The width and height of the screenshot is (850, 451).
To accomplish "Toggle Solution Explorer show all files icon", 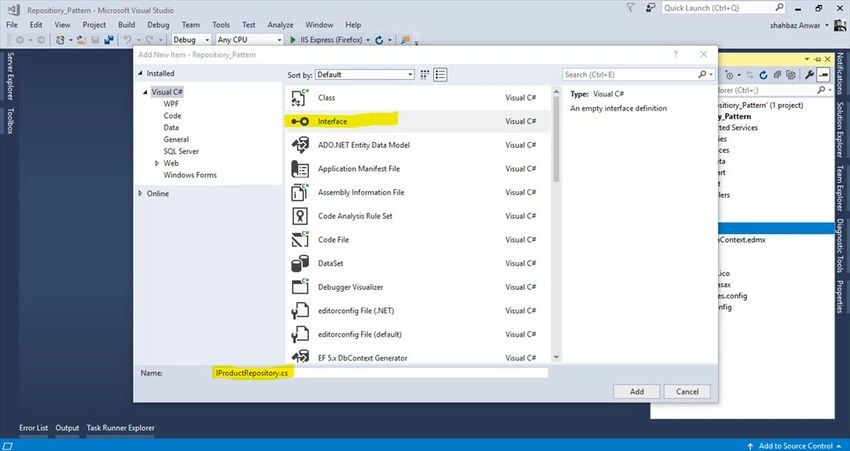I will 791,75.
